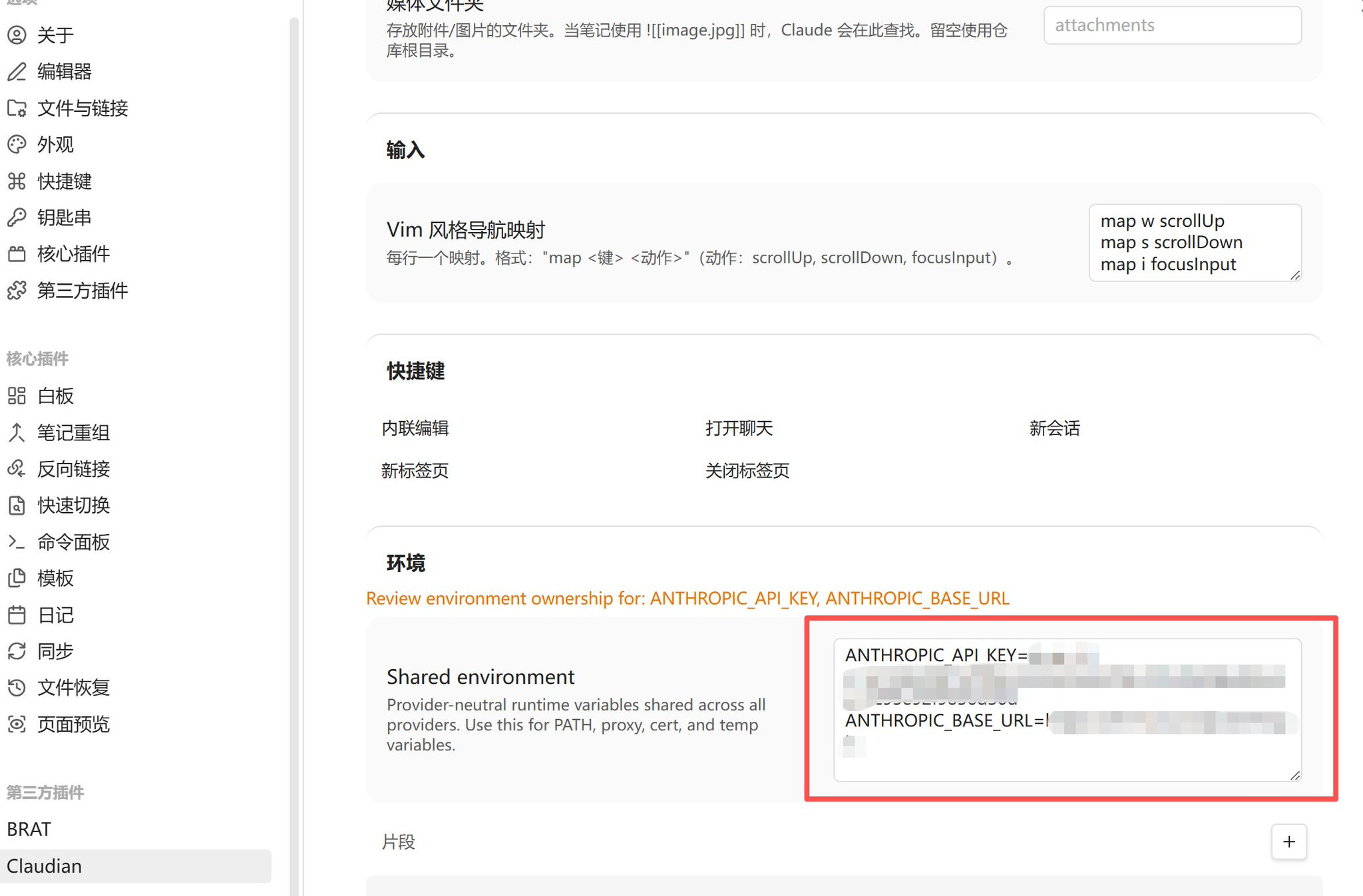
Task: Click the Community plugins puzzle icon
Action: coord(17,290)
